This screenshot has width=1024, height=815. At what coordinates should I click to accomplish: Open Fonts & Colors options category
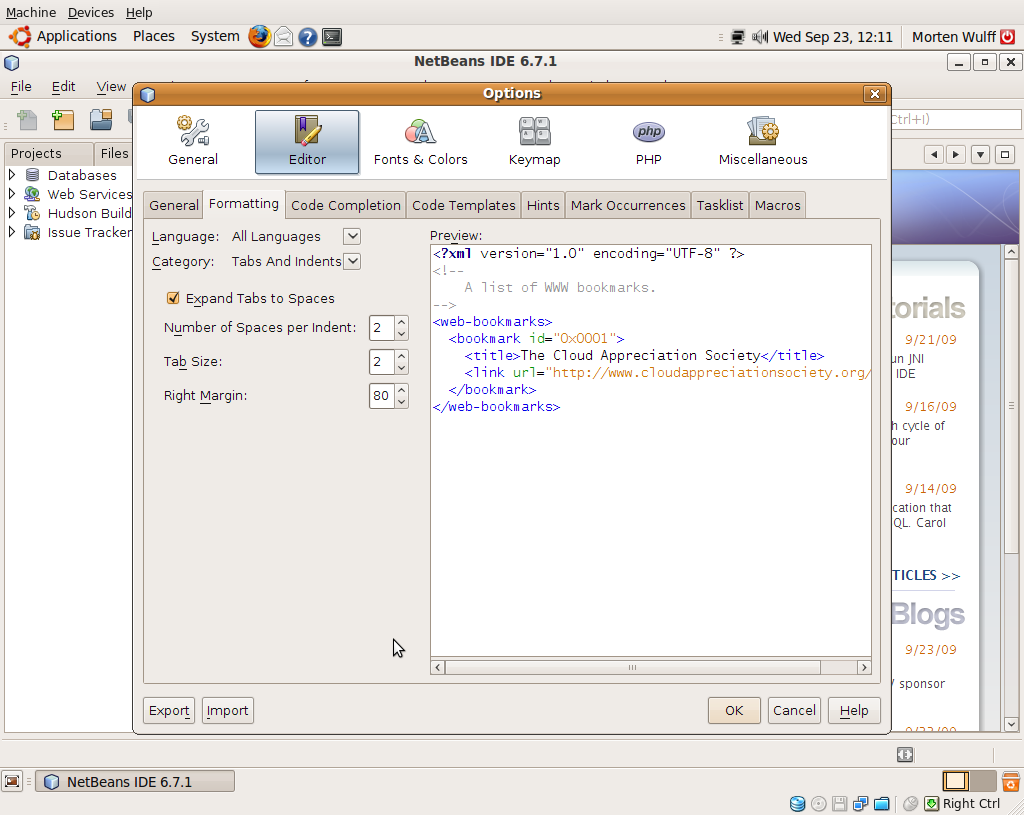coord(421,142)
